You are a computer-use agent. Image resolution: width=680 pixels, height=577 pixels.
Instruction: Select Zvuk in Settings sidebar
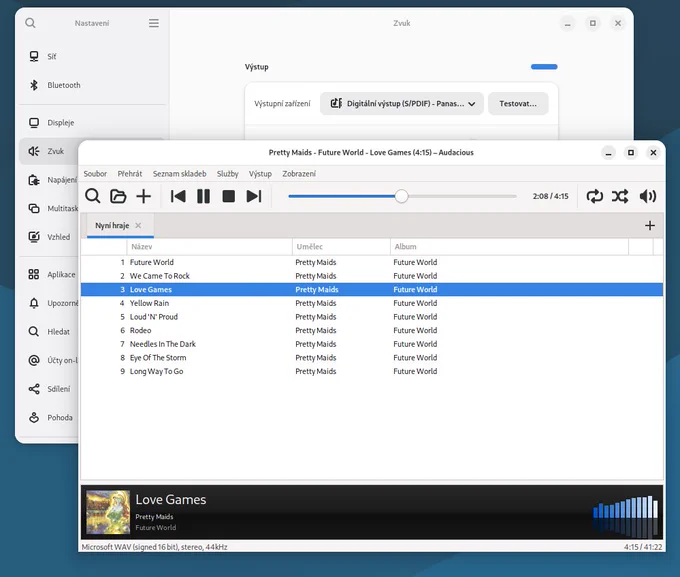click(49, 151)
